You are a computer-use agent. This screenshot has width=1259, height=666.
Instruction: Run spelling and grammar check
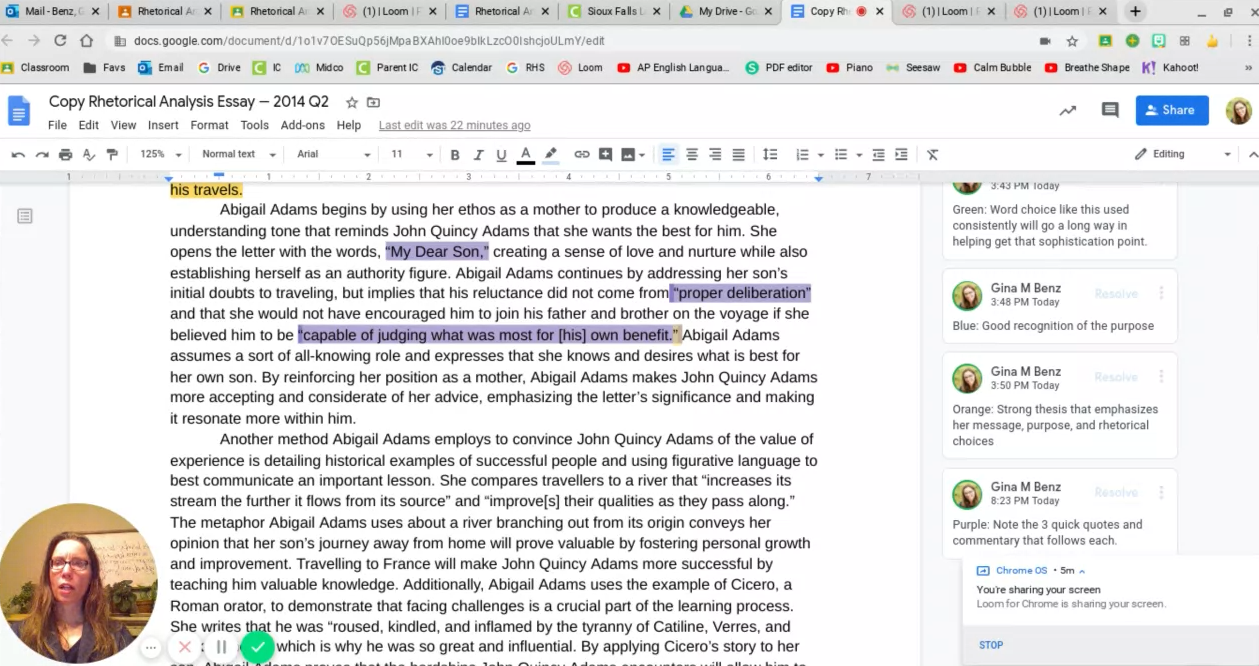pos(89,155)
